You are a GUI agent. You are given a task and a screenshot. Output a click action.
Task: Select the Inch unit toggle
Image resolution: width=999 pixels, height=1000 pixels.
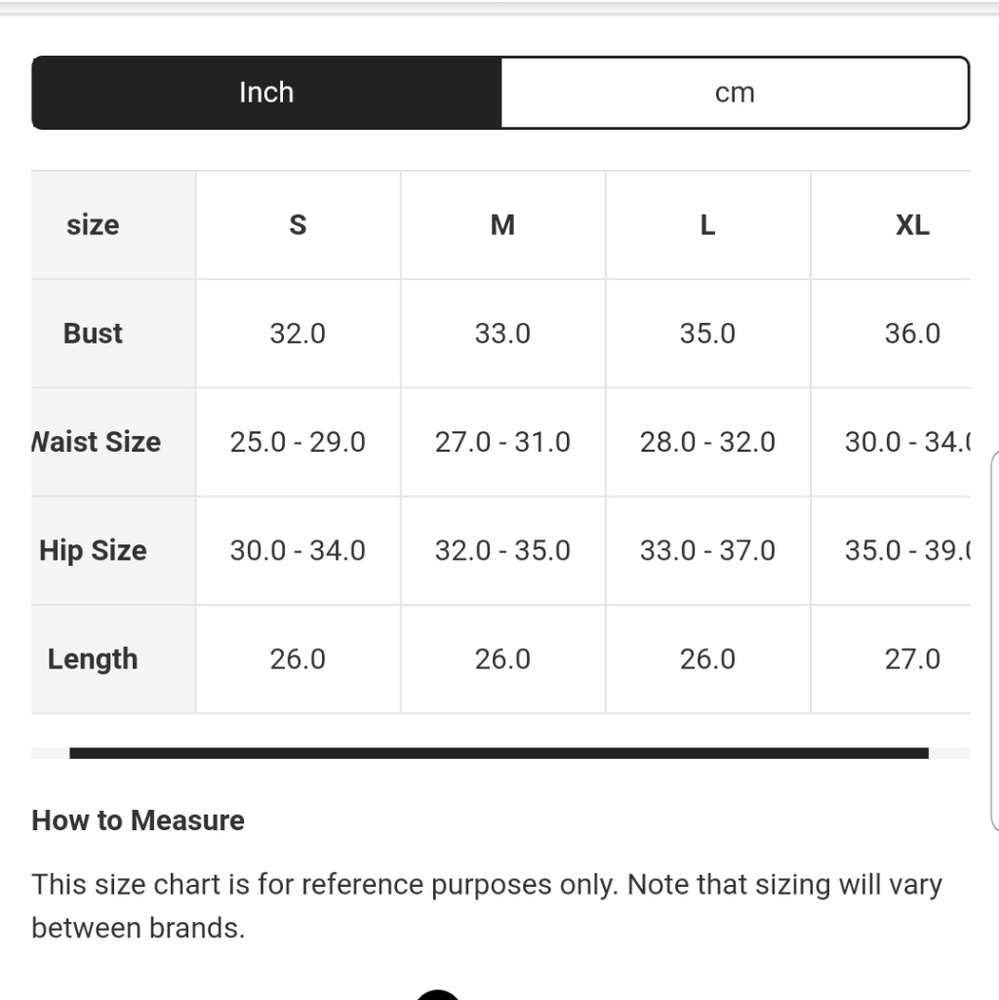point(267,92)
